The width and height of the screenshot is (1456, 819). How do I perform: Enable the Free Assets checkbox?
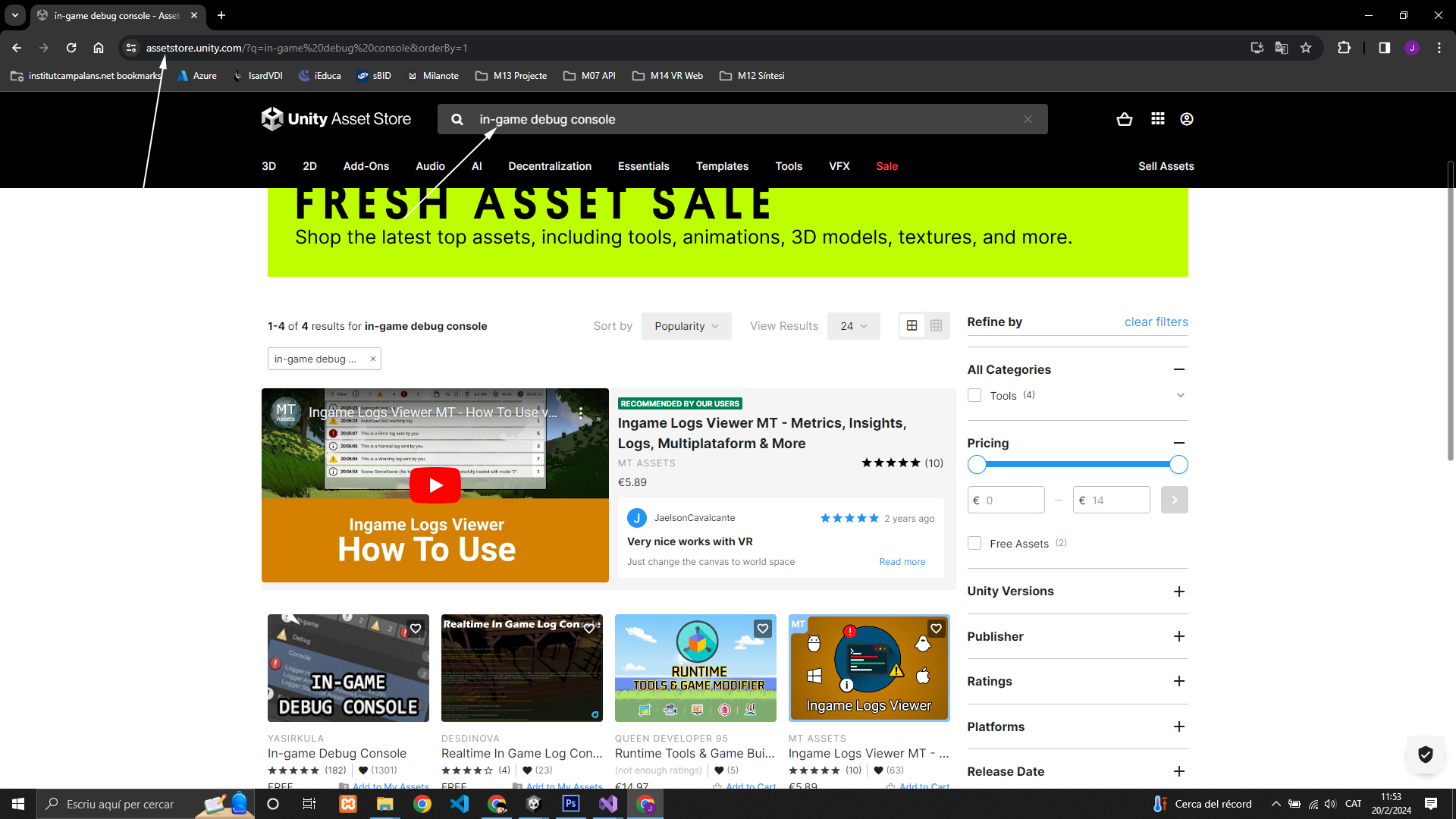click(x=974, y=543)
